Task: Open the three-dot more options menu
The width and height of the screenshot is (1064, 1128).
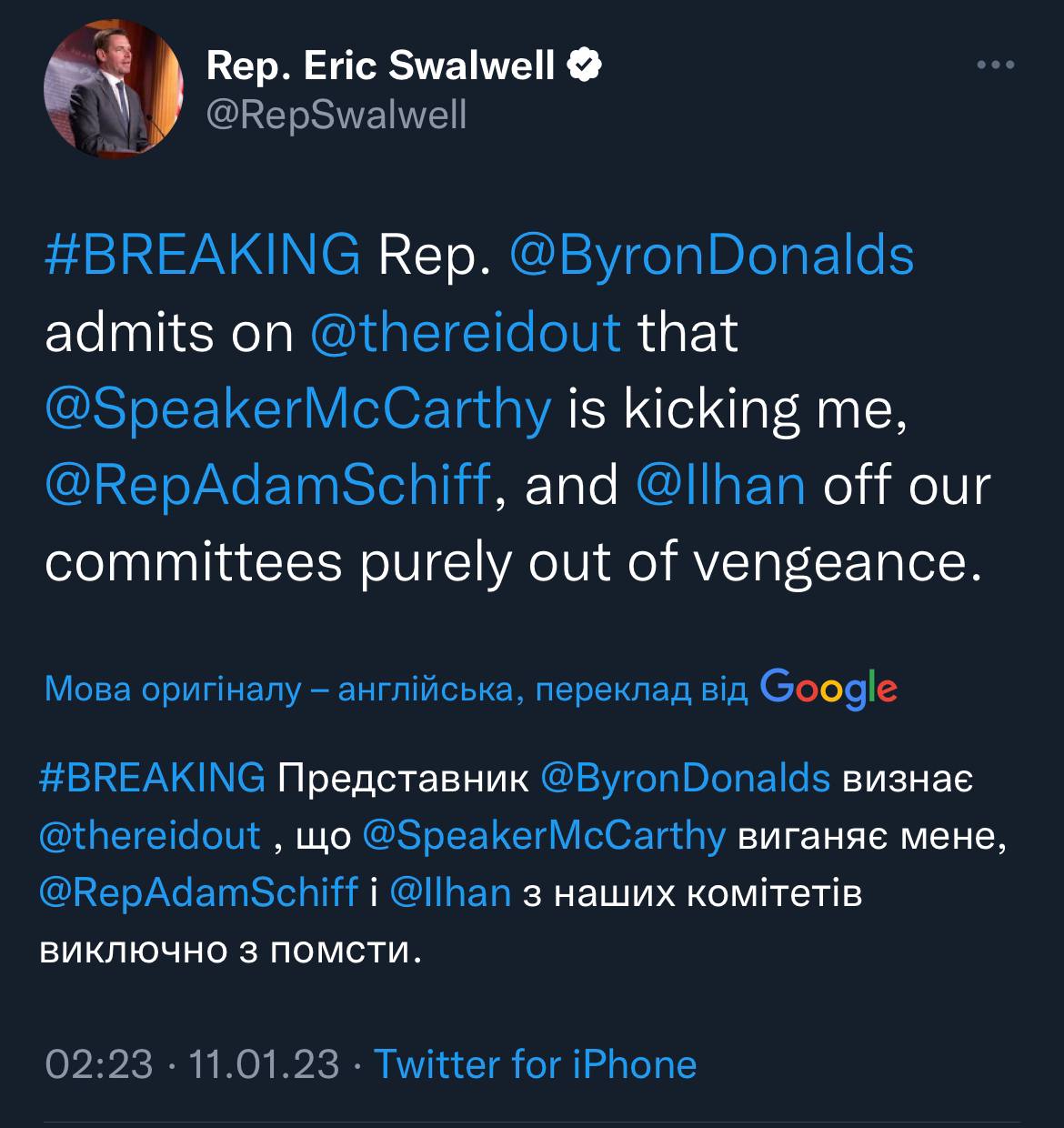Action: pyautogui.click(x=995, y=65)
